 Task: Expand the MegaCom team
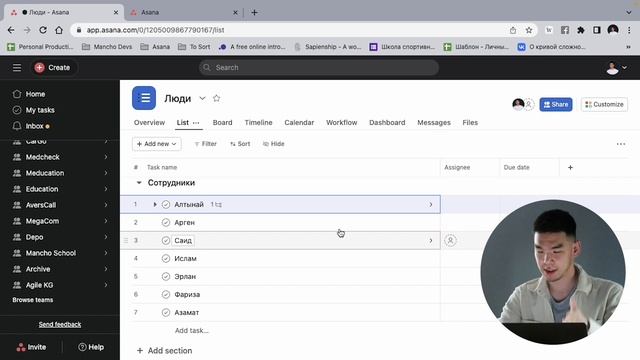[x=106, y=221]
